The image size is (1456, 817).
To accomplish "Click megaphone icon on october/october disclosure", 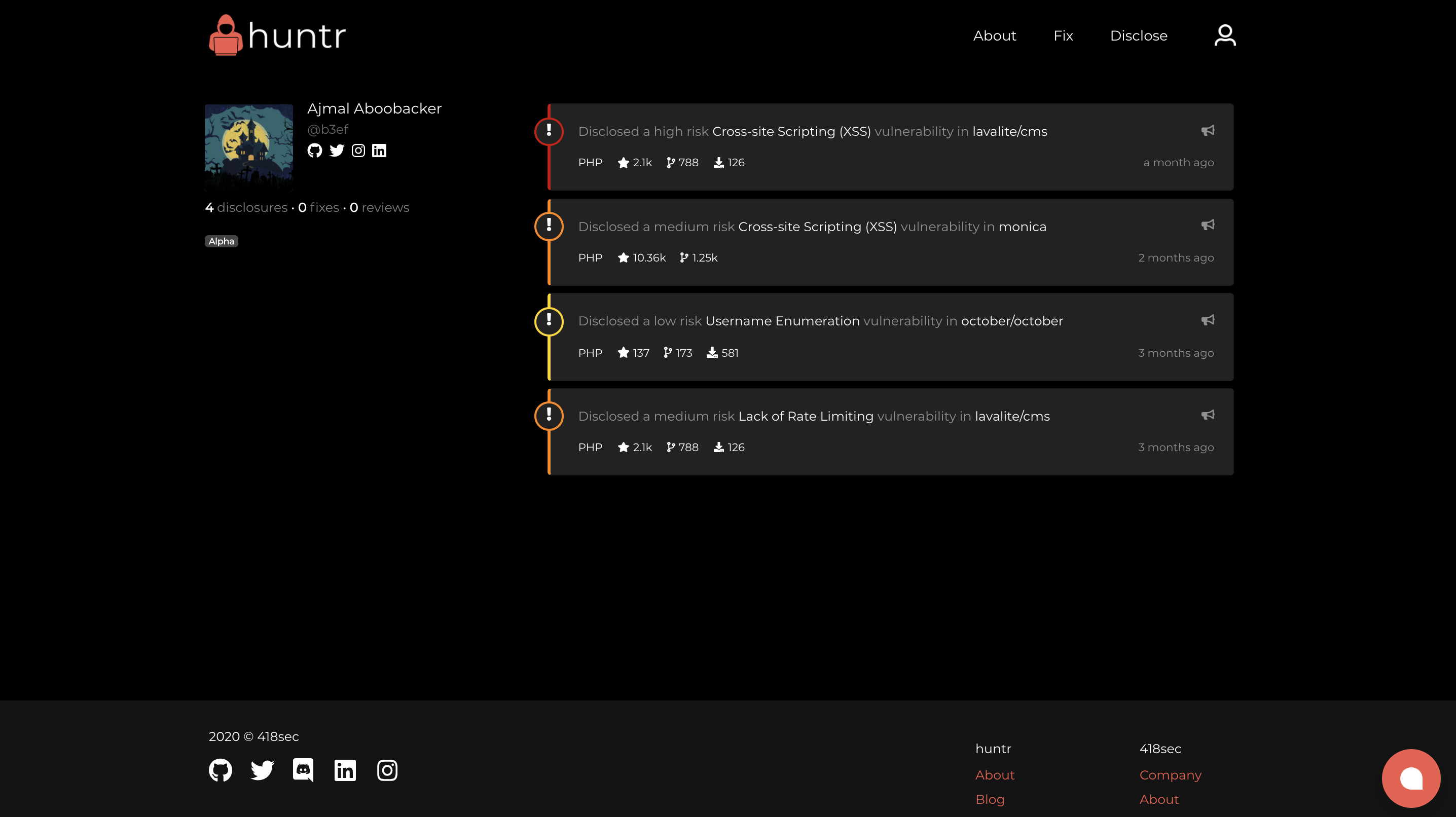I will (x=1207, y=320).
